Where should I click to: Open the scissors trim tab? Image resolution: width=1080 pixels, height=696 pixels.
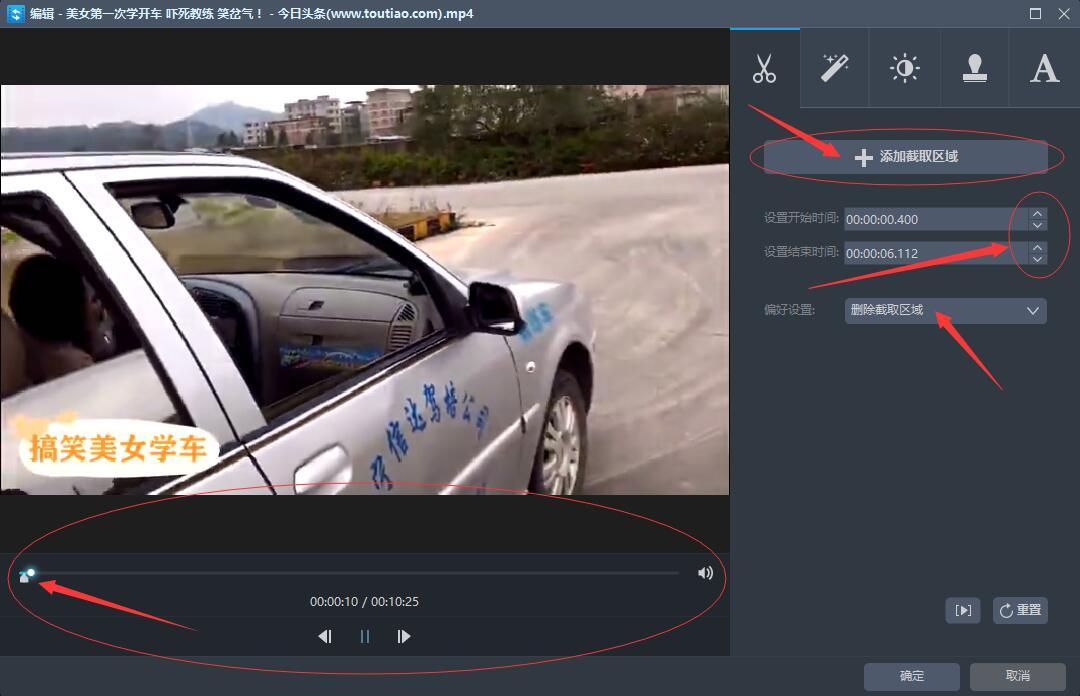[x=765, y=69]
